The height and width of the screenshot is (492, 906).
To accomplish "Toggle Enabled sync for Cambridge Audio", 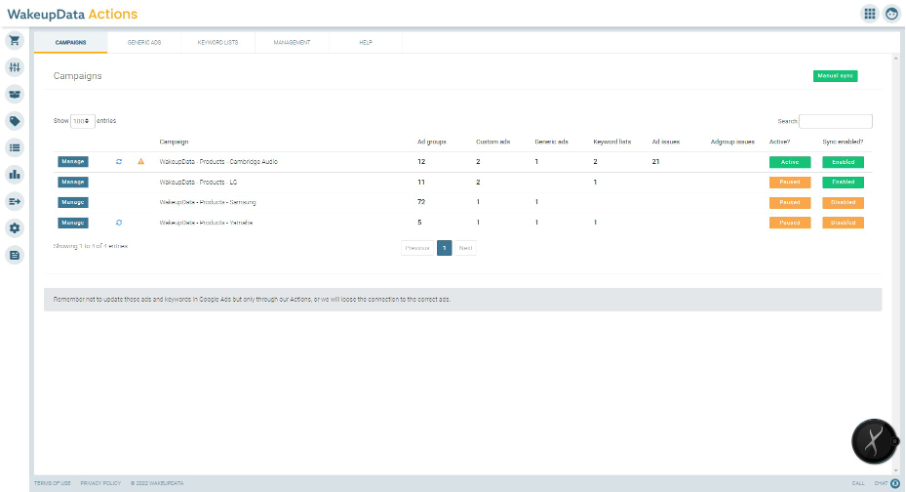I will point(843,162).
